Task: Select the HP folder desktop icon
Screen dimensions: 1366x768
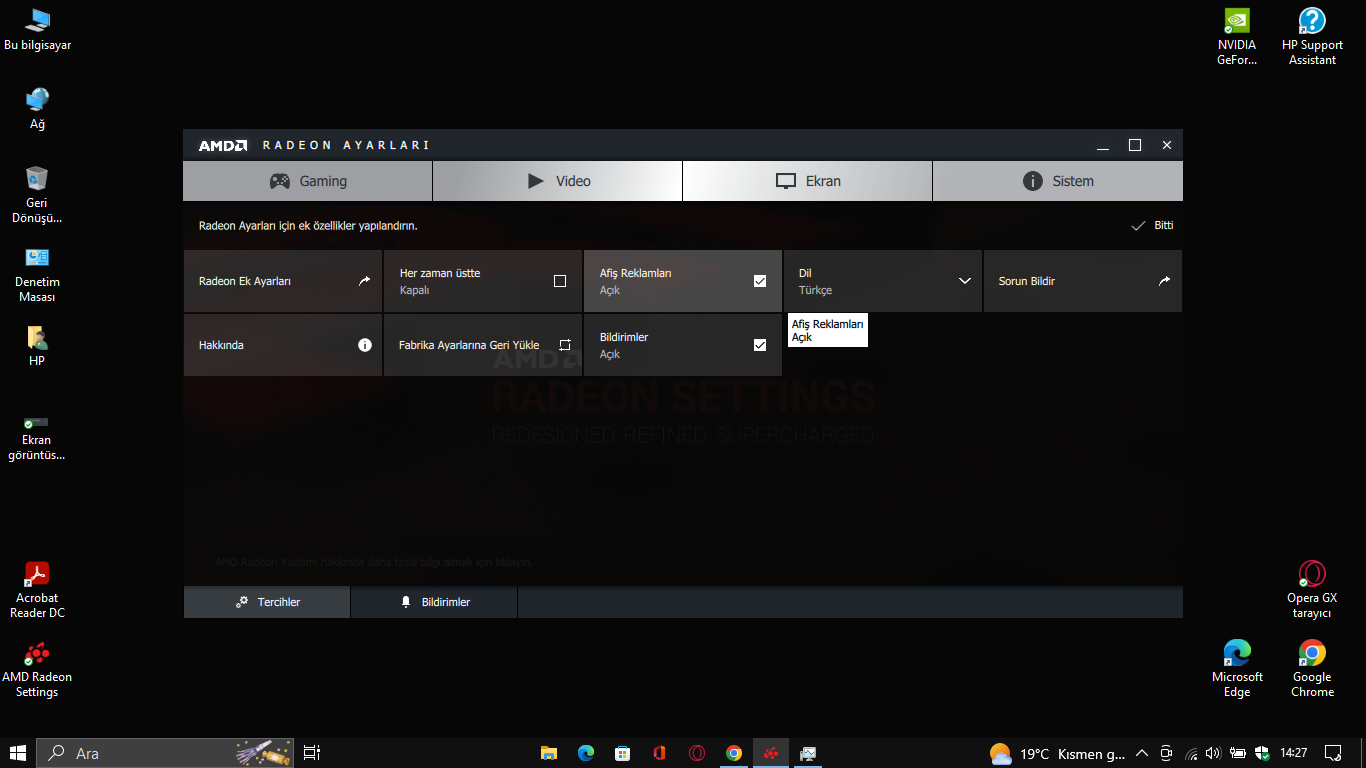Action: tap(37, 346)
